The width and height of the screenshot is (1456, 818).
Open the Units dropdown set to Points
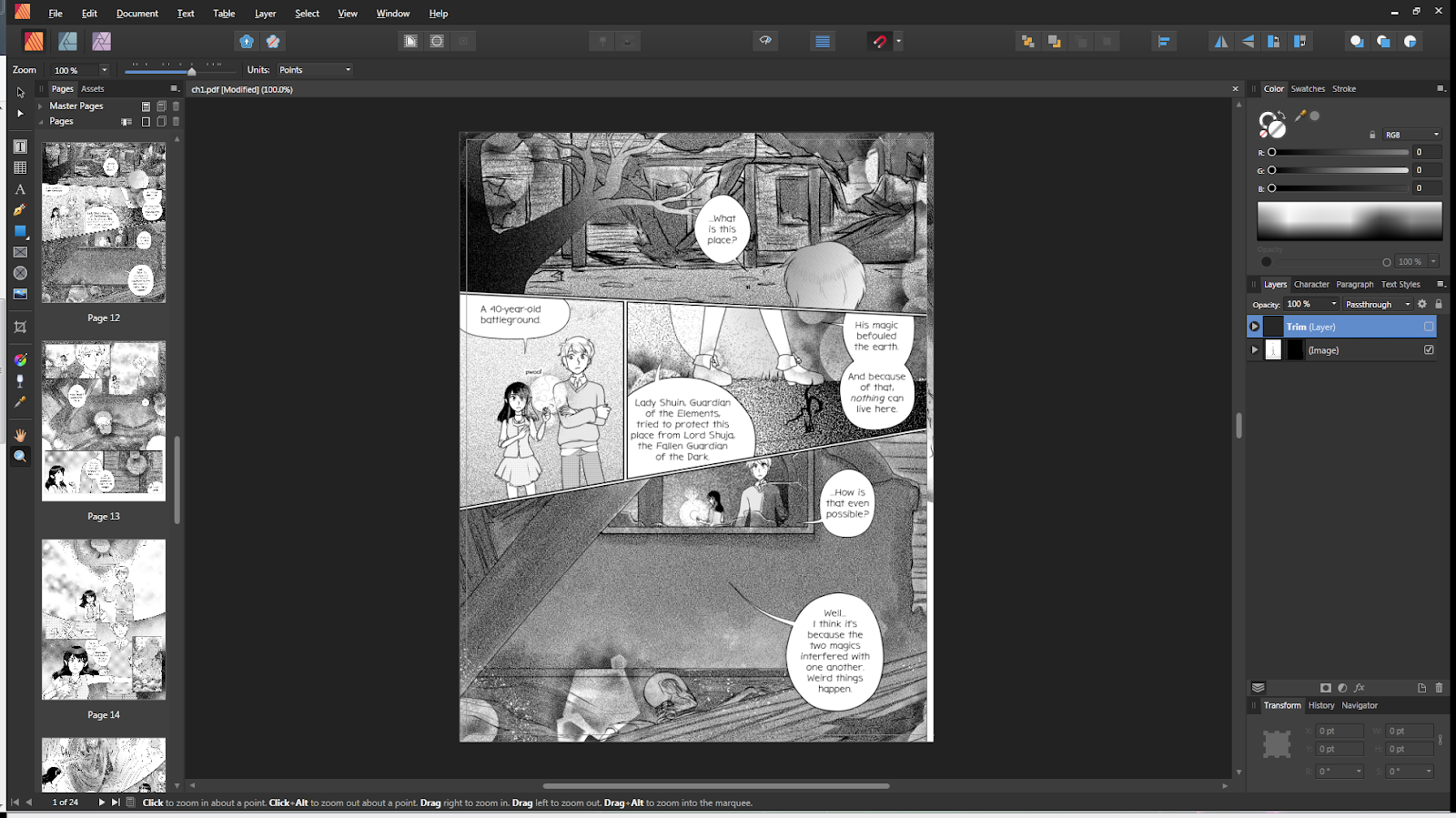315,70
